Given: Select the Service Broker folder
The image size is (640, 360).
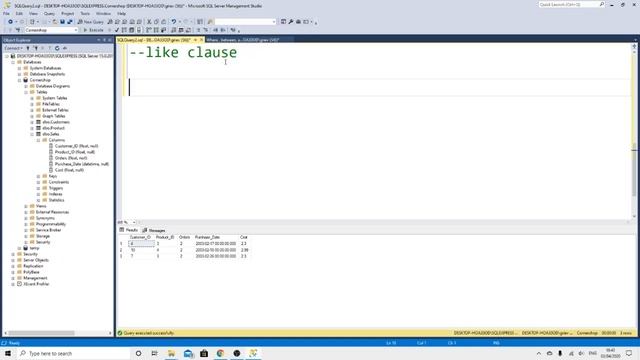Looking at the screenshot, I should [48, 230].
